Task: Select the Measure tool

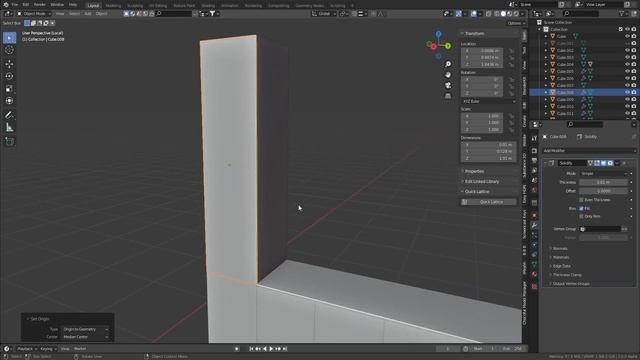Action: [x=9, y=127]
